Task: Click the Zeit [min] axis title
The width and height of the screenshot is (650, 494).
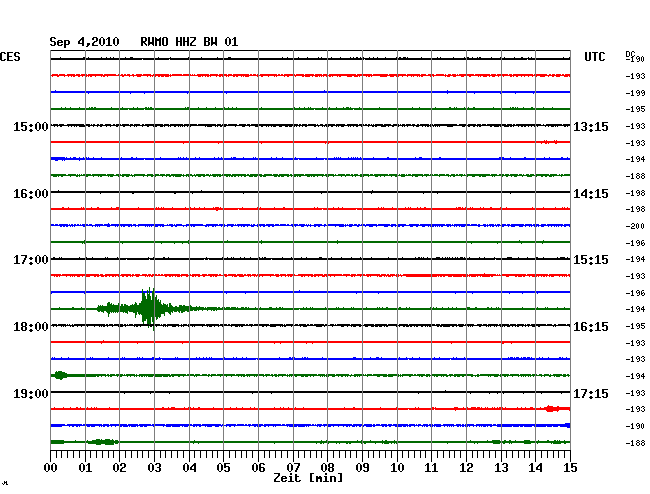Action: click(308, 478)
